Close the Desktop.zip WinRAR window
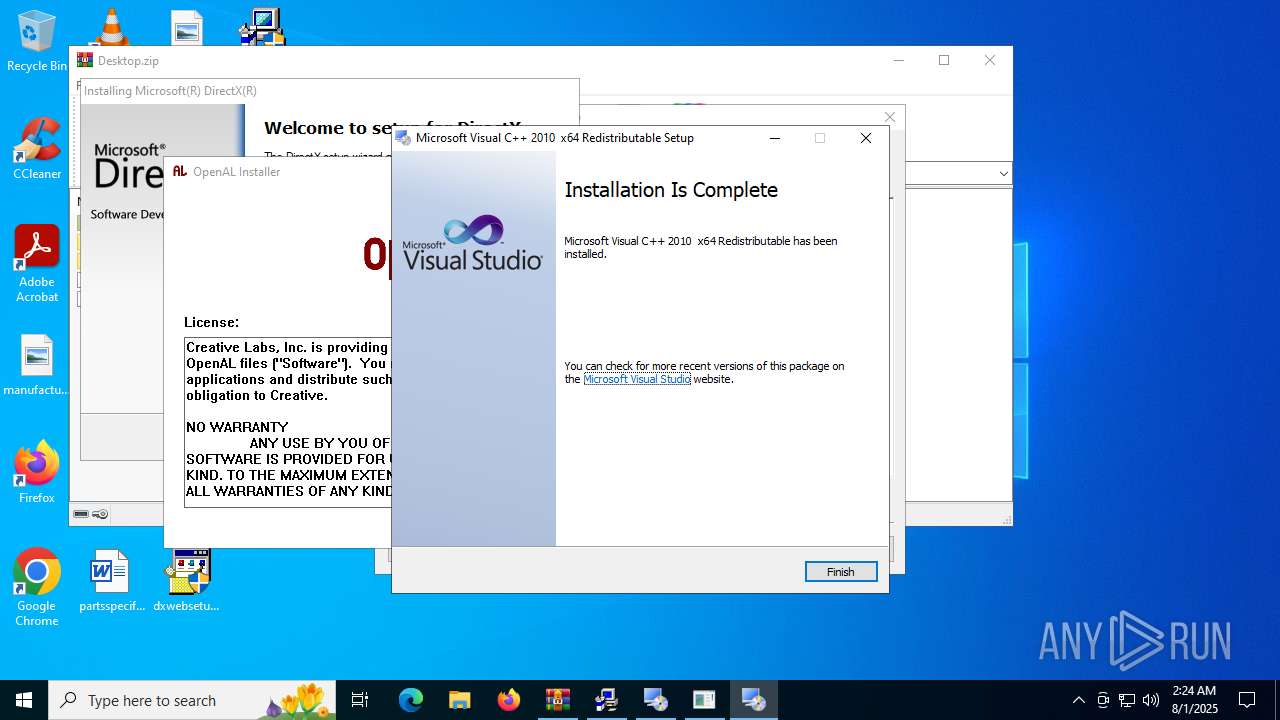1280x720 pixels. click(x=989, y=60)
